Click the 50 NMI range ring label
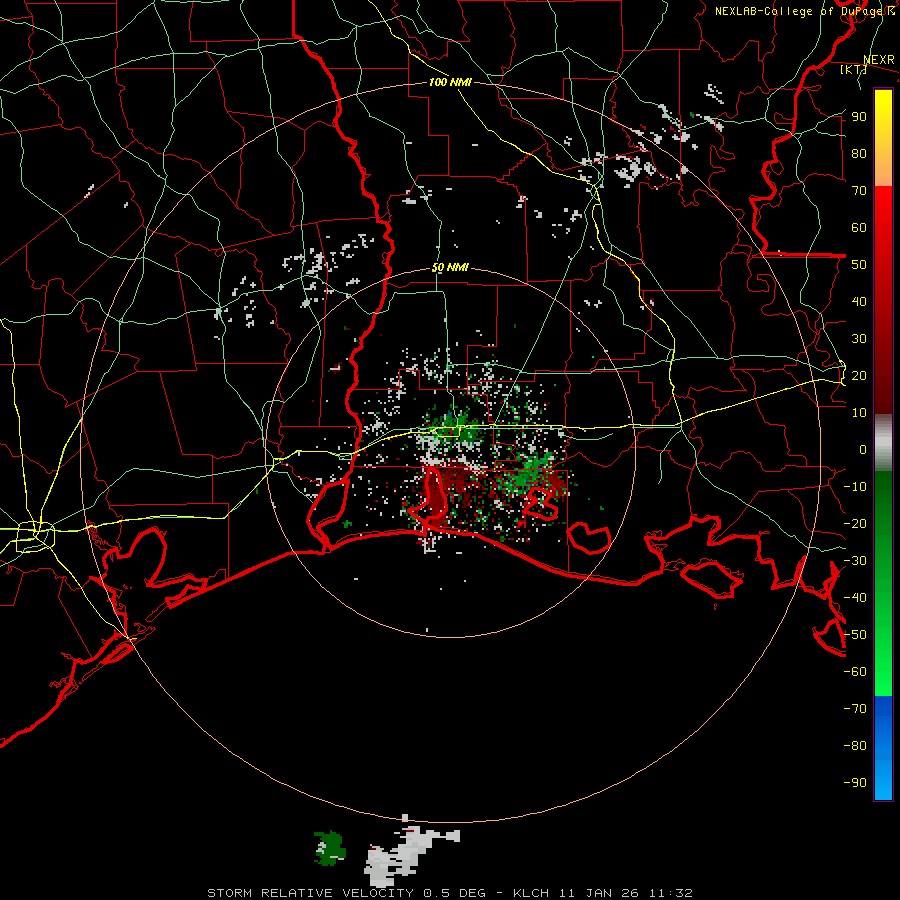Viewport: 900px width, 900px height. tap(450, 267)
